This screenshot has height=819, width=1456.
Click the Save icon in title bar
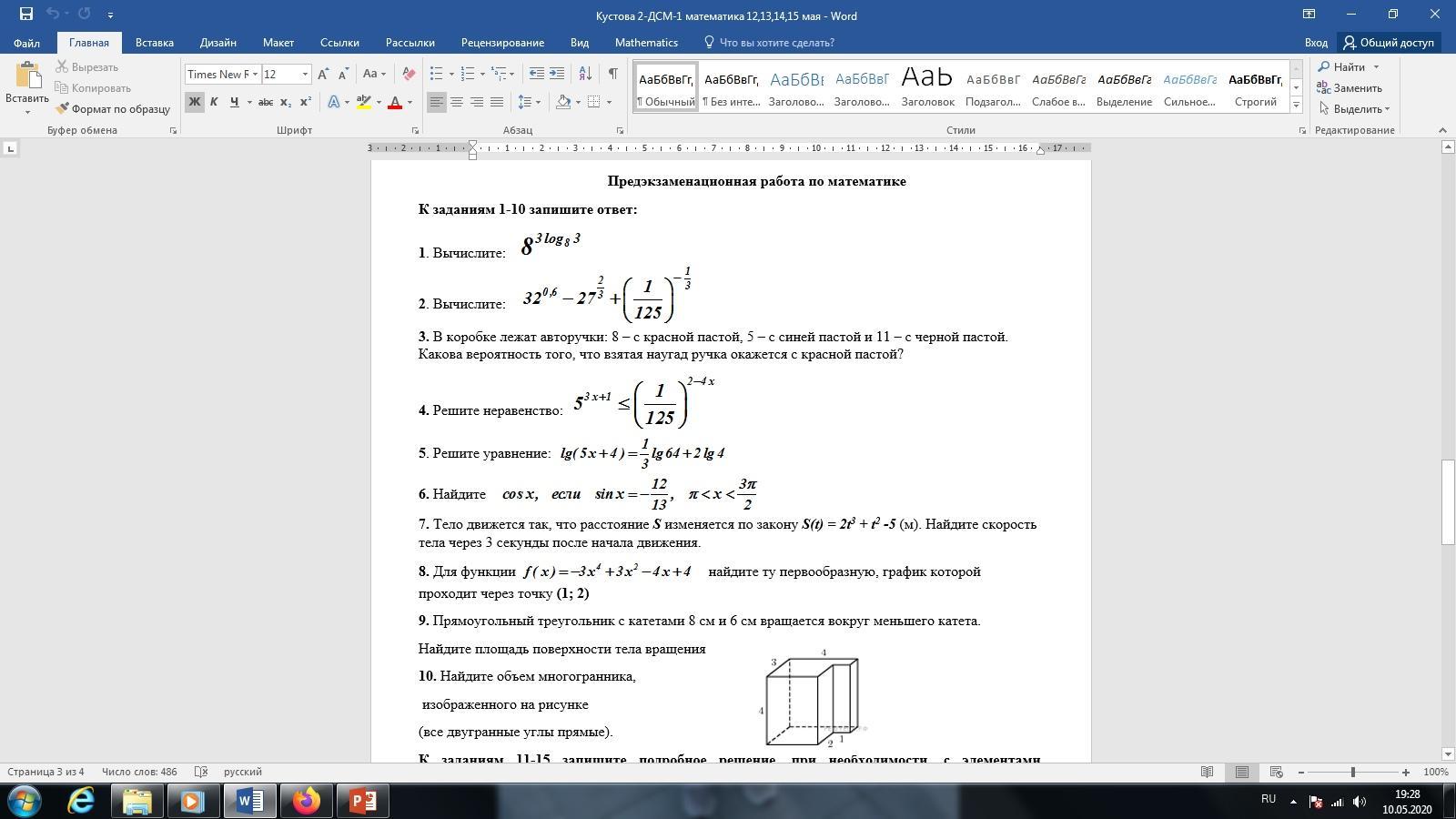(25, 15)
